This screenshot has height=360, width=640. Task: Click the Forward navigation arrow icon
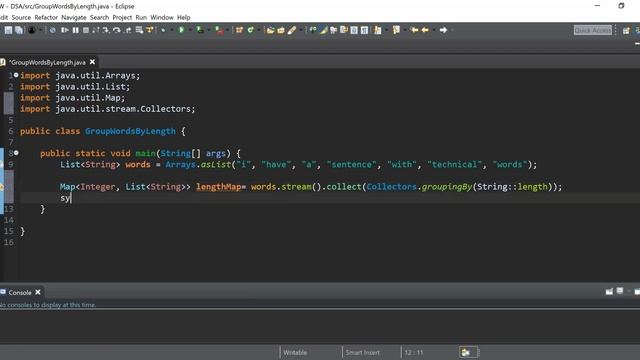(x=443, y=30)
